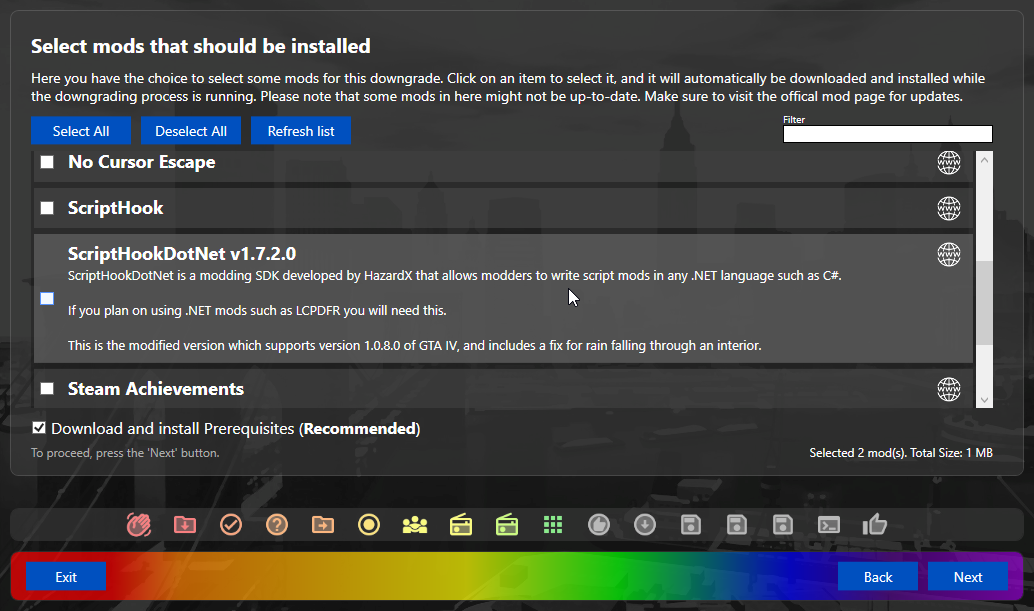1034x611 pixels.
Task: Go Back to the previous step
Action: [878, 577]
